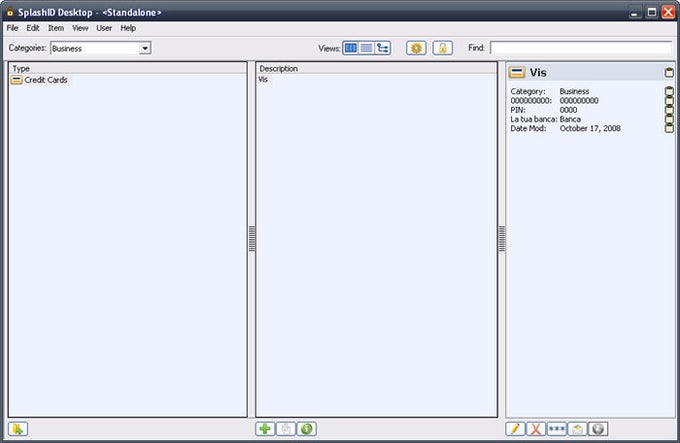680x443 pixels.
Task: Switch to the panel (three-column) view
Action: tap(350, 48)
